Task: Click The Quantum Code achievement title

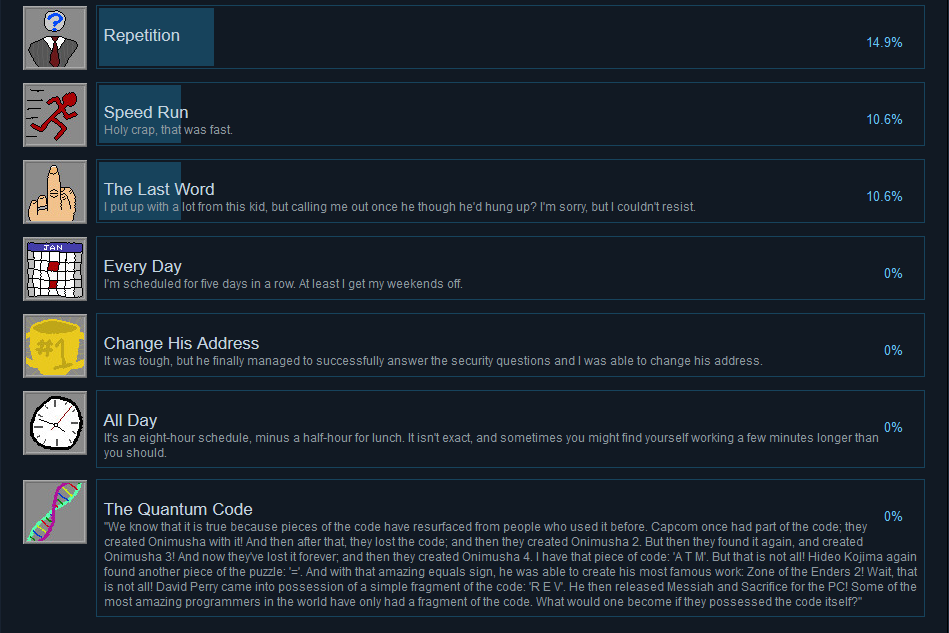Action: [178, 509]
